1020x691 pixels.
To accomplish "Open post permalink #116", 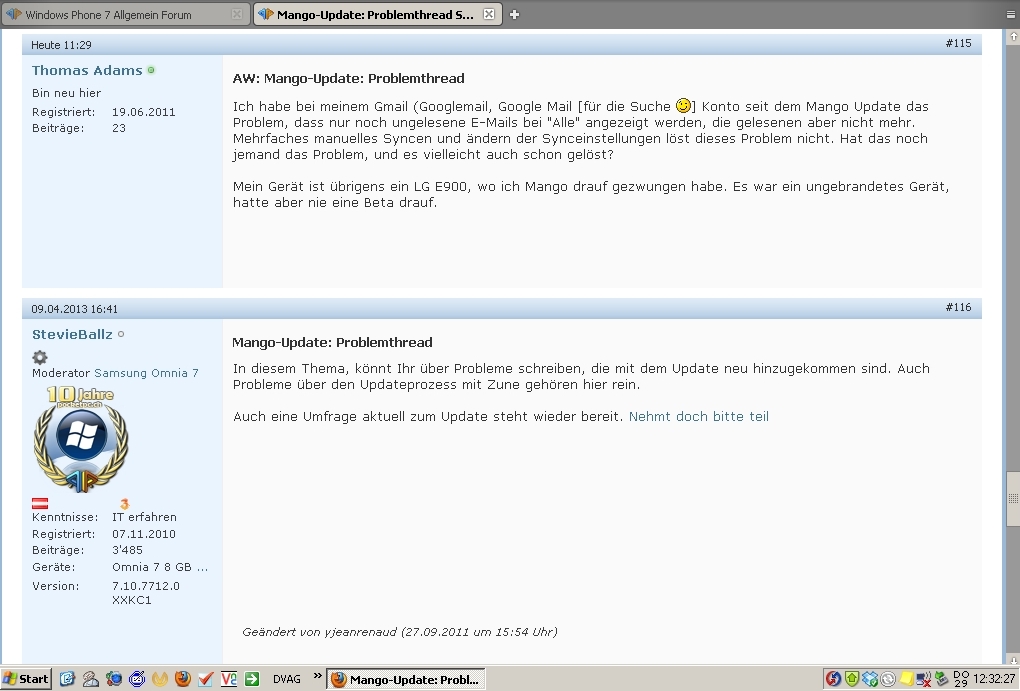I will 958,307.
